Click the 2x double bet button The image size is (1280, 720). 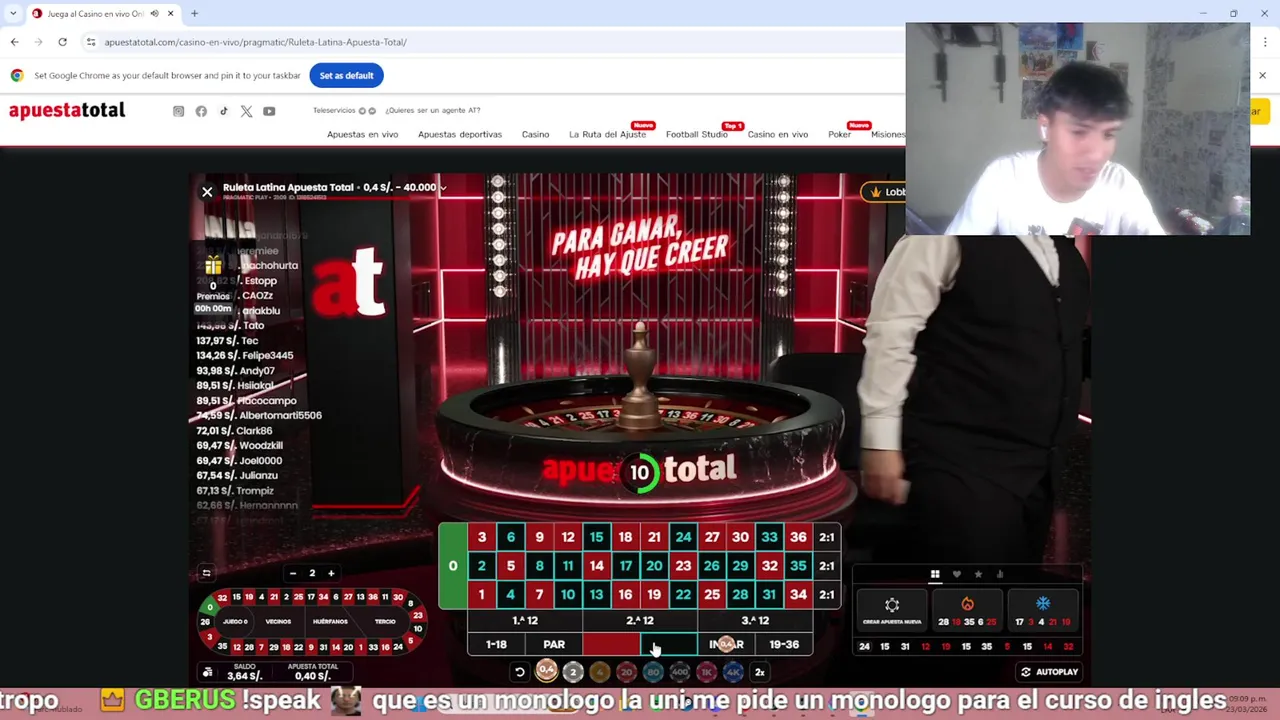tap(760, 672)
